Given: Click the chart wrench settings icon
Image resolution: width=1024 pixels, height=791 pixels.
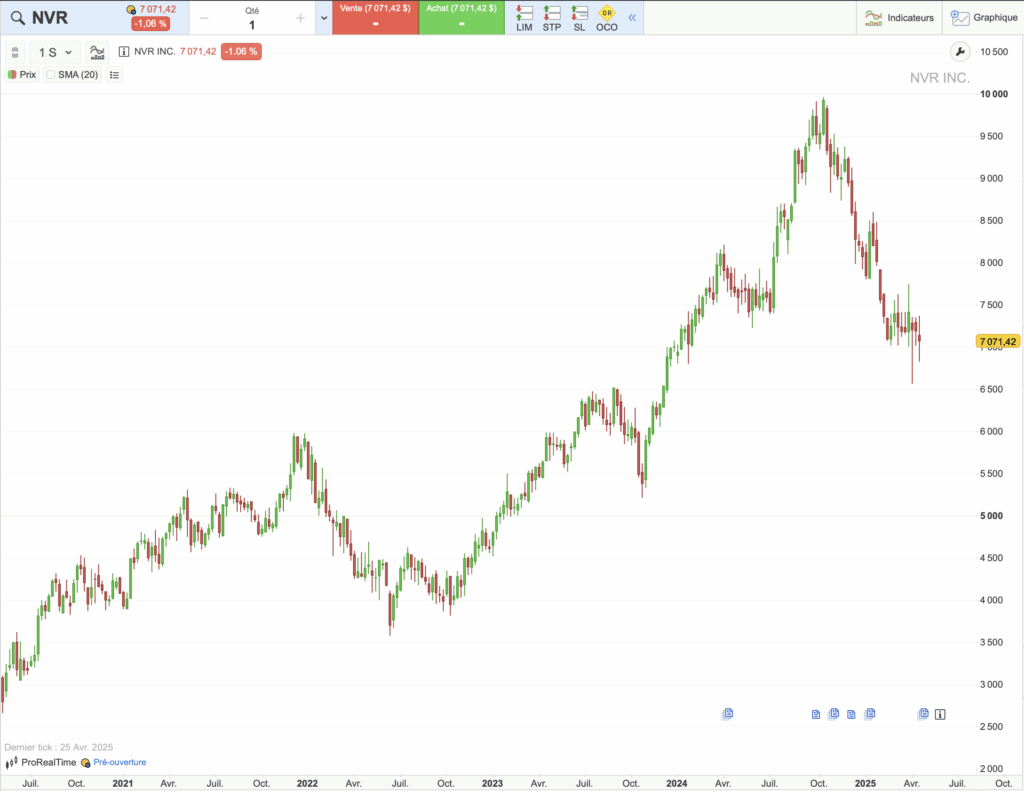Looking at the screenshot, I should pyautogui.click(x=960, y=52).
